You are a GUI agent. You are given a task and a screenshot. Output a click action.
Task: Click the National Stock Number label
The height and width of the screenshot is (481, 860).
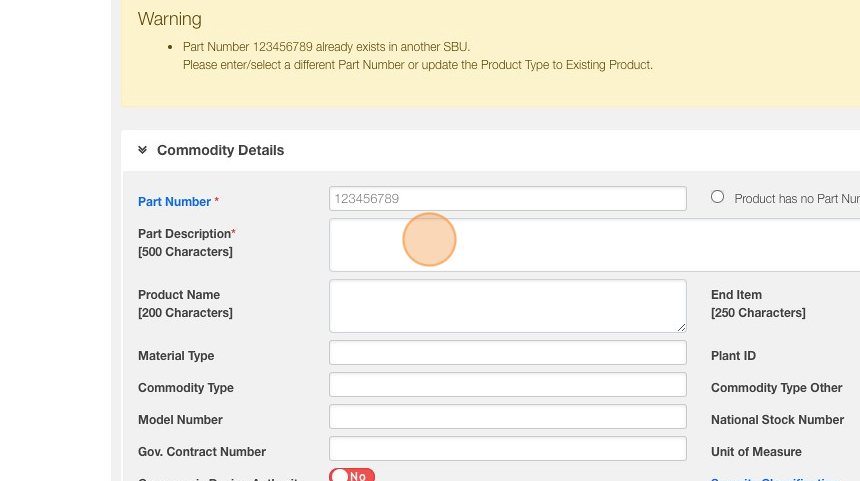[x=777, y=420]
